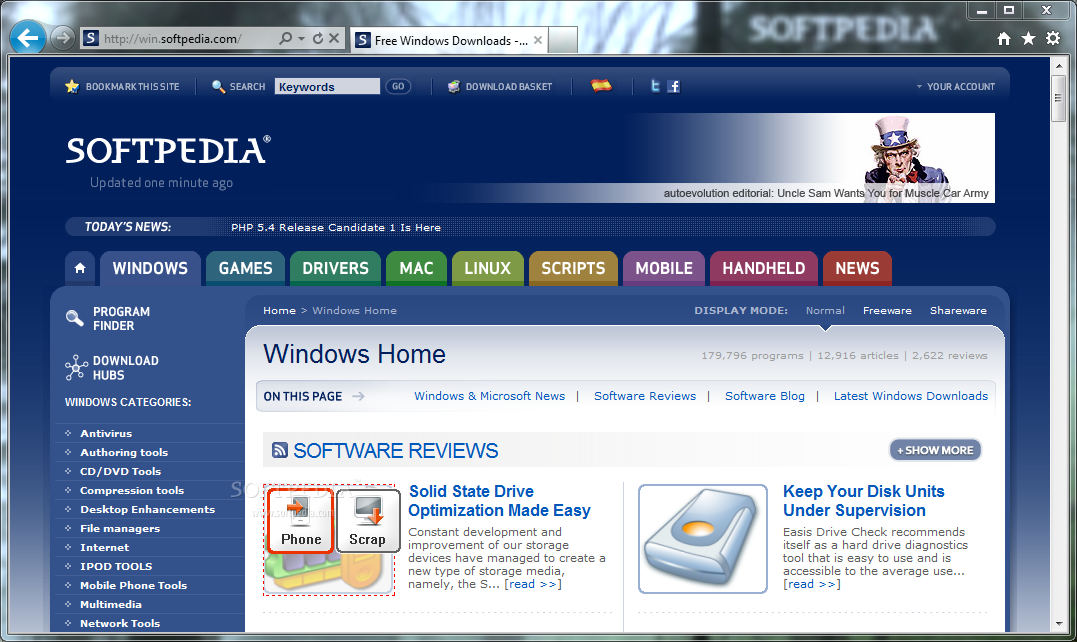Open PHP 5.4 Release Candidate news headline
The height and width of the screenshot is (642, 1077).
pyautogui.click(x=336, y=227)
